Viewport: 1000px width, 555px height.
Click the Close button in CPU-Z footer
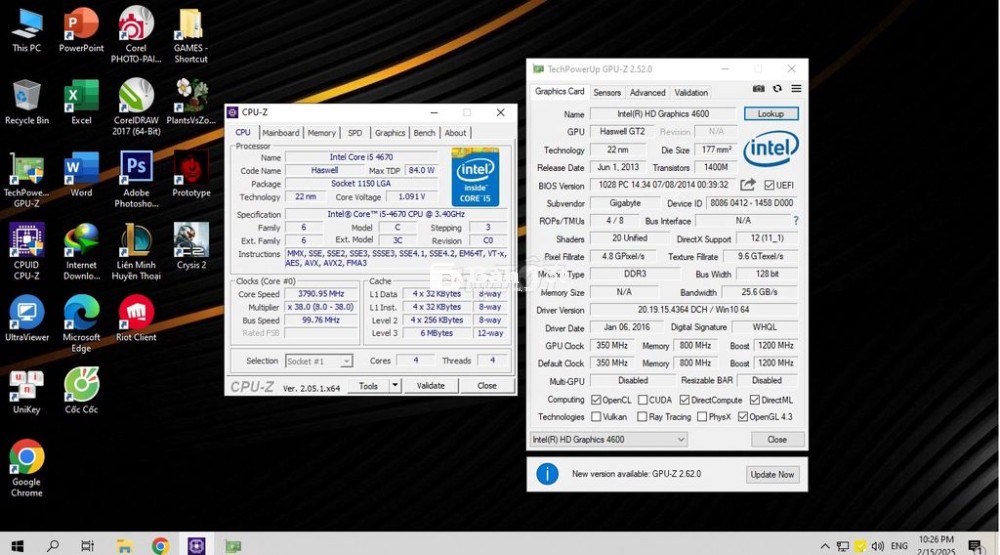(x=487, y=385)
